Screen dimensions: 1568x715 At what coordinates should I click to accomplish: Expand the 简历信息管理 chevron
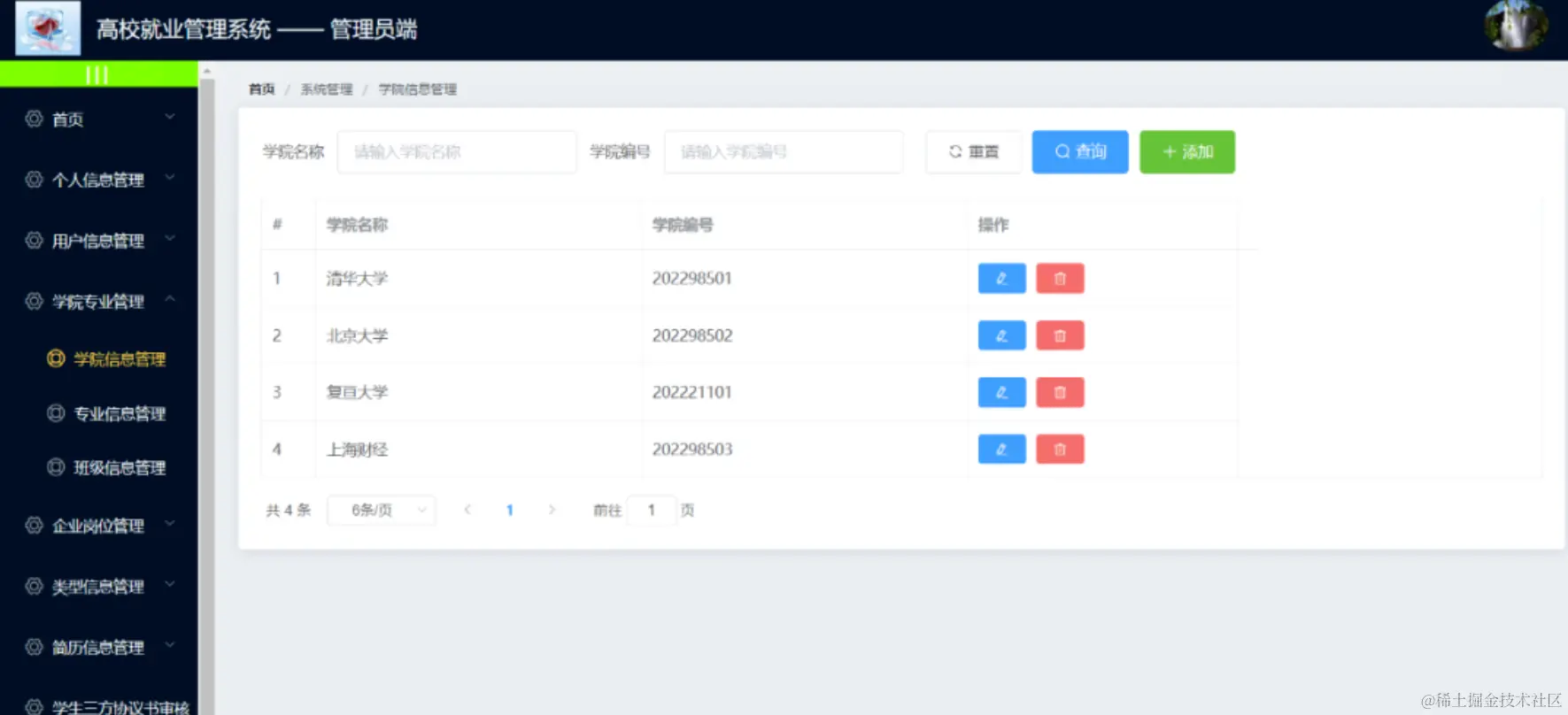click(170, 645)
